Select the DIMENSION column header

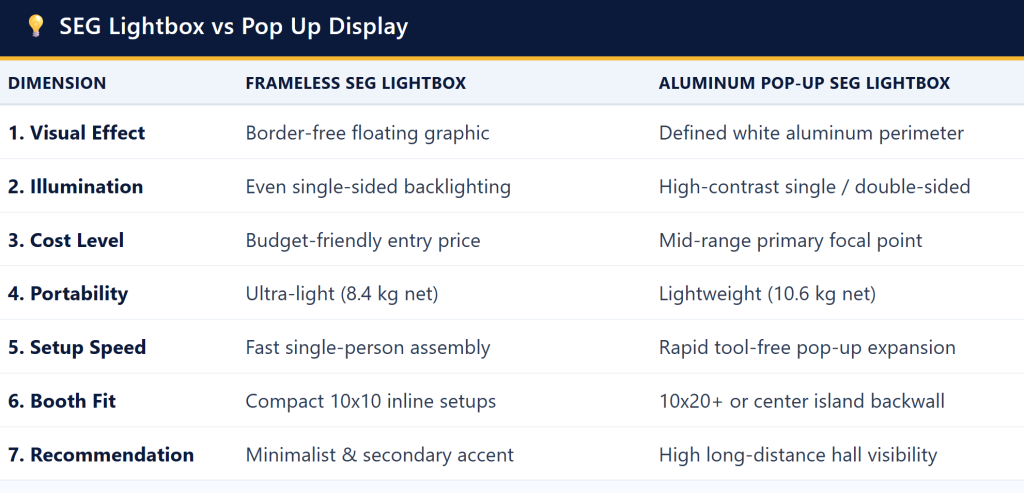[x=57, y=83]
